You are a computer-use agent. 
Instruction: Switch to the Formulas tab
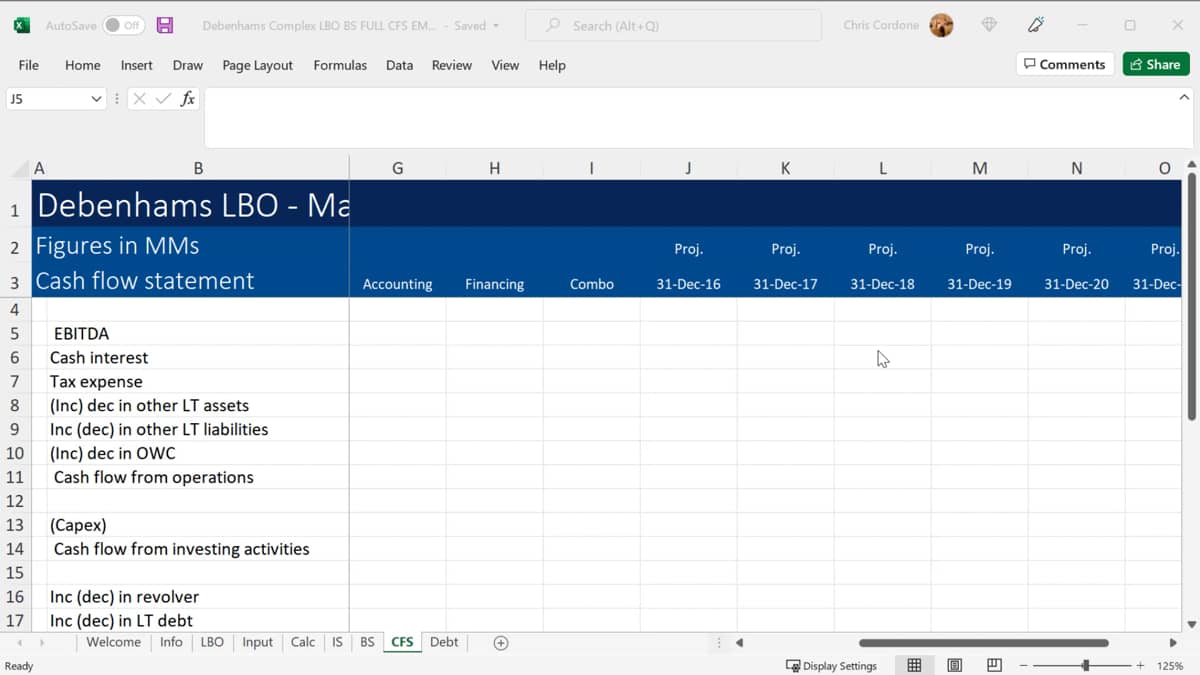pyautogui.click(x=340, y=65)
